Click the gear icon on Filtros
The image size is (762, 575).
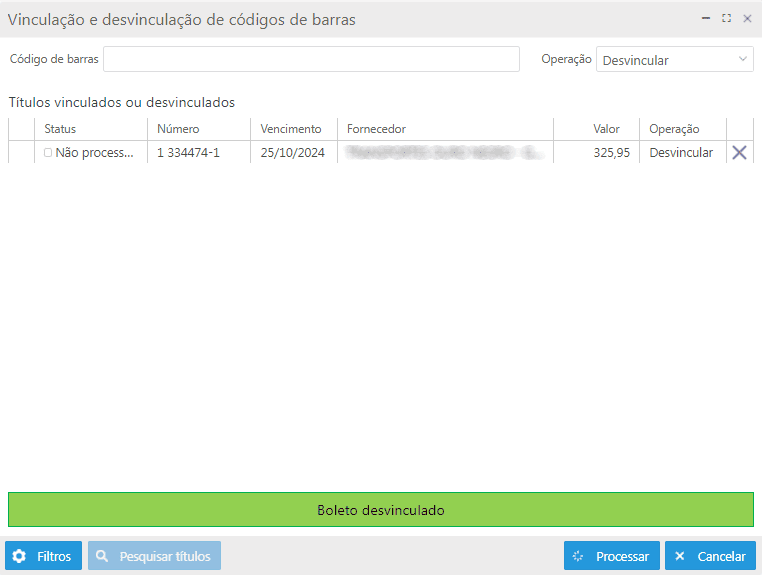20,556
